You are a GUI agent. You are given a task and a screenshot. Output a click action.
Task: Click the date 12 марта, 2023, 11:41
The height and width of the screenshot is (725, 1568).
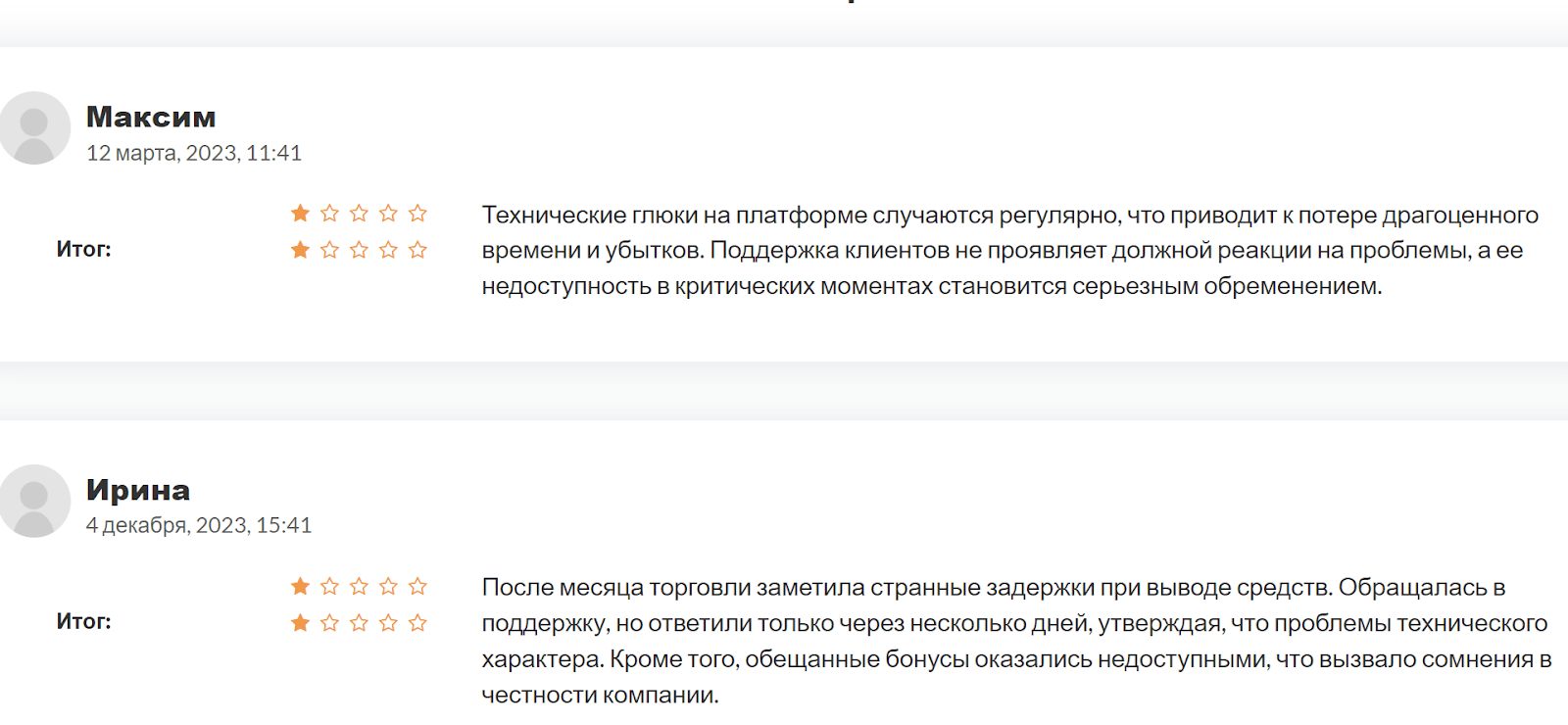coord(194,154)
